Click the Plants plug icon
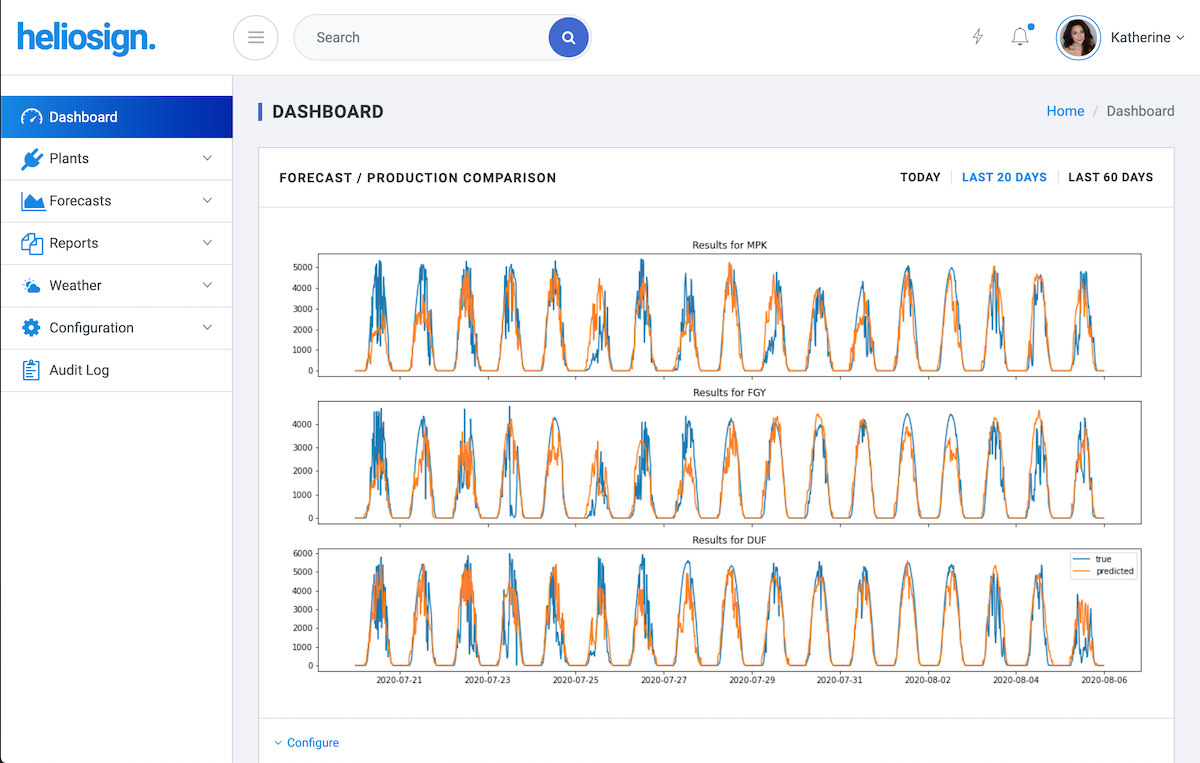The image size is (1200, 763). (x=32, y=159)
